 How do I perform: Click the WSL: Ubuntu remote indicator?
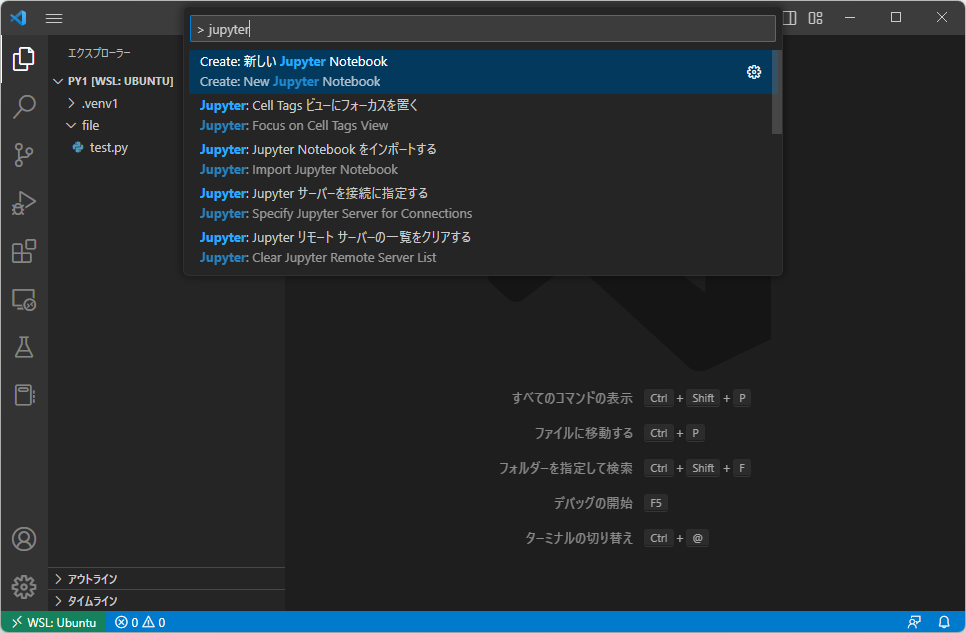click(x=53, y=622)
